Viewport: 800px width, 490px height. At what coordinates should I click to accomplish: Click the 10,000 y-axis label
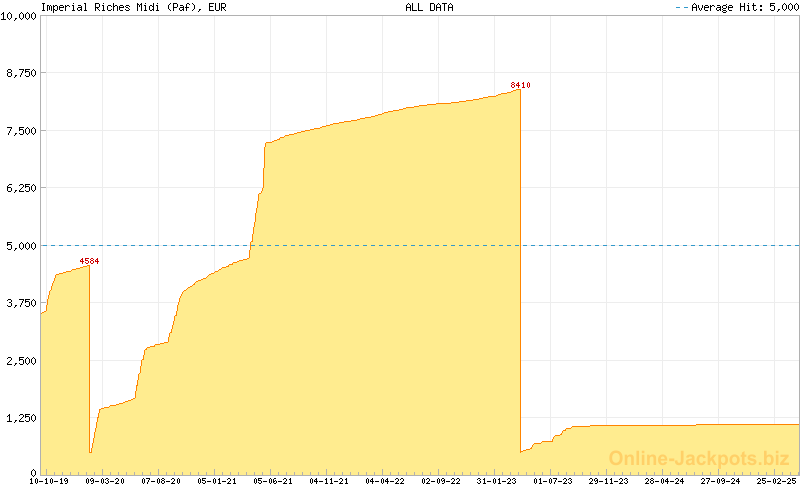[19, 16]
